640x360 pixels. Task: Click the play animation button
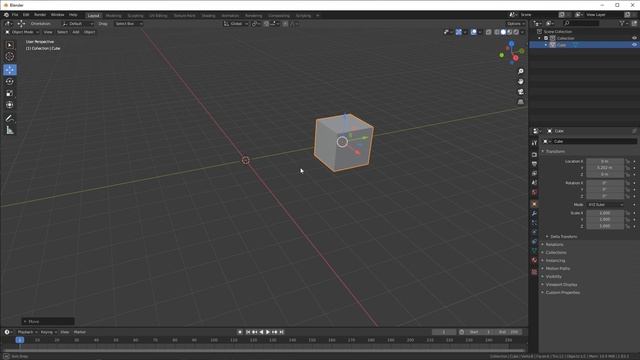coord(268,332)
